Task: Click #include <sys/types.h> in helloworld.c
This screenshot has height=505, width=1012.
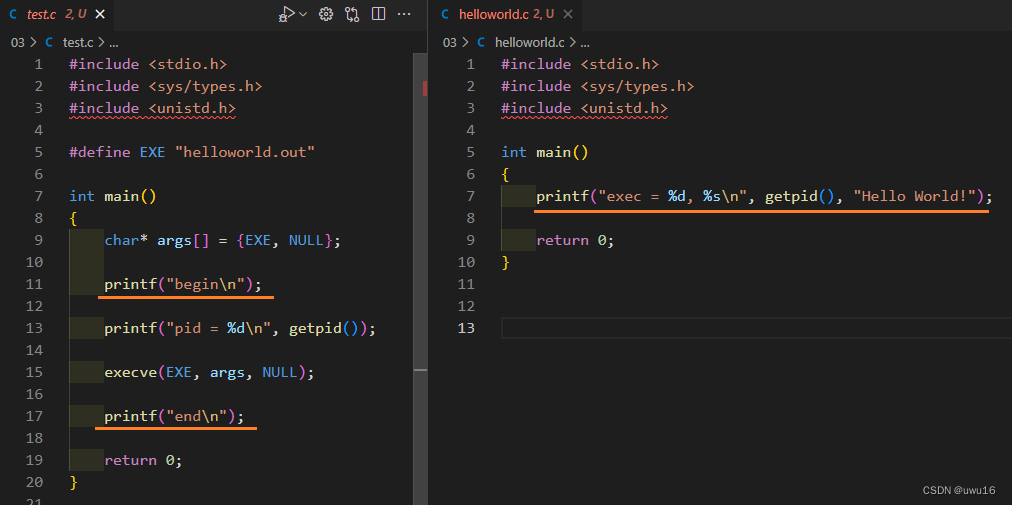Action: 598,87
